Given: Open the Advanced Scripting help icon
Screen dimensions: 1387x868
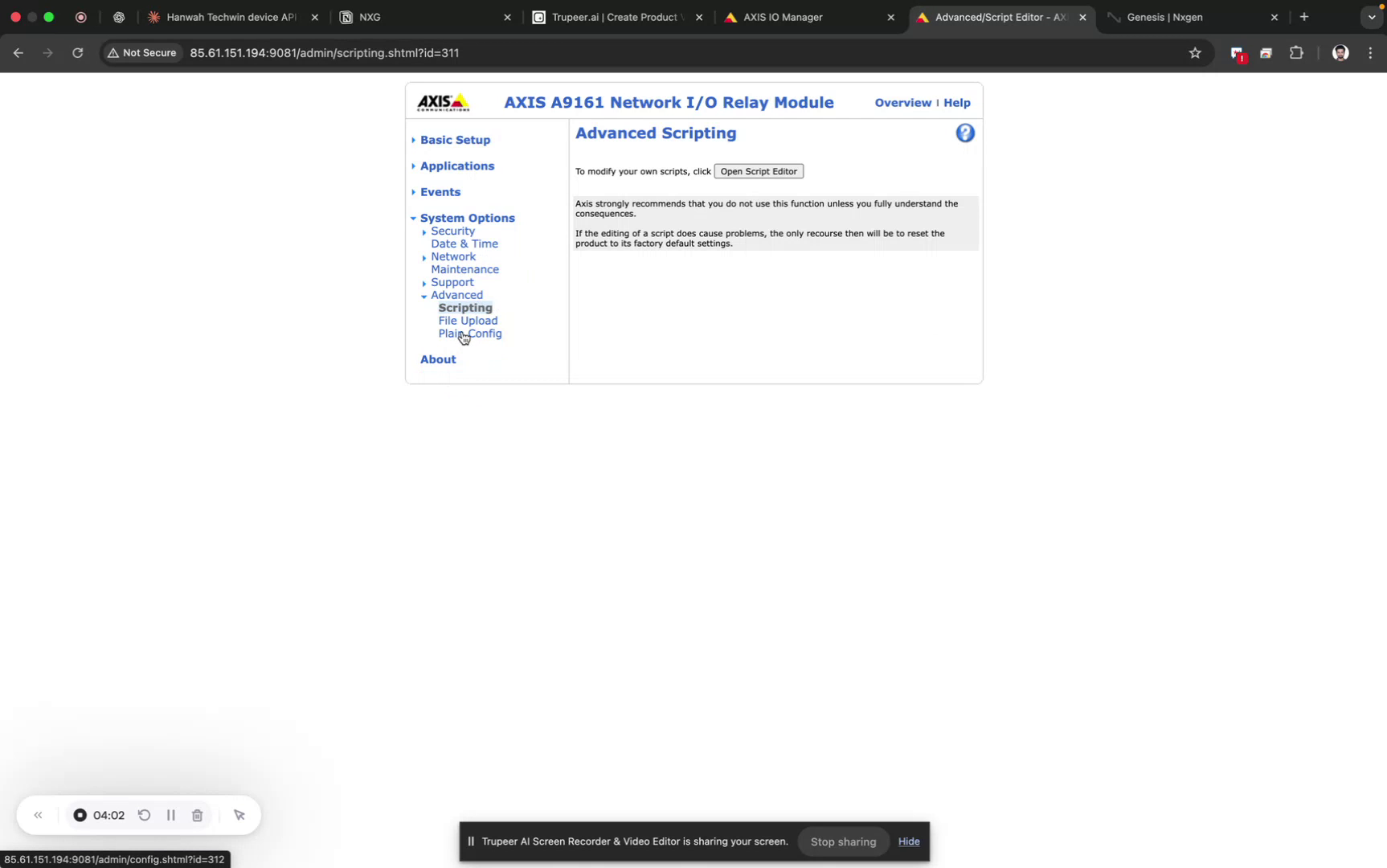Looking at the screenshot, I should click(964, 132).
